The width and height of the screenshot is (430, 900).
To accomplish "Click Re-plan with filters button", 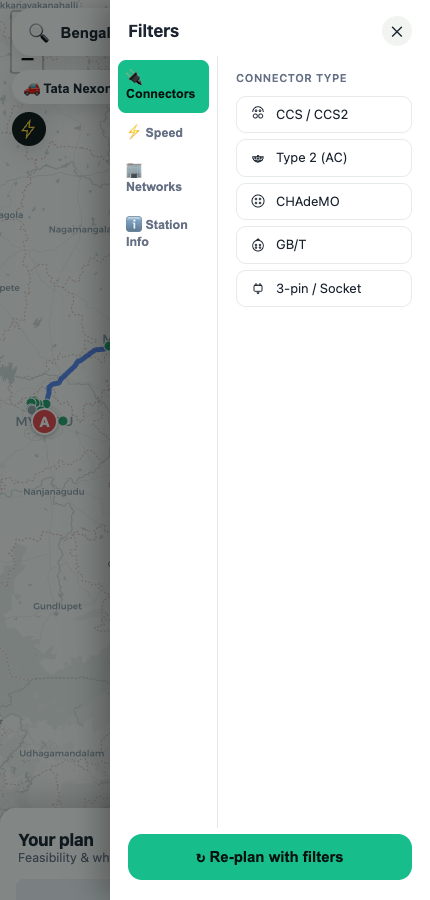I will [270, 857].
